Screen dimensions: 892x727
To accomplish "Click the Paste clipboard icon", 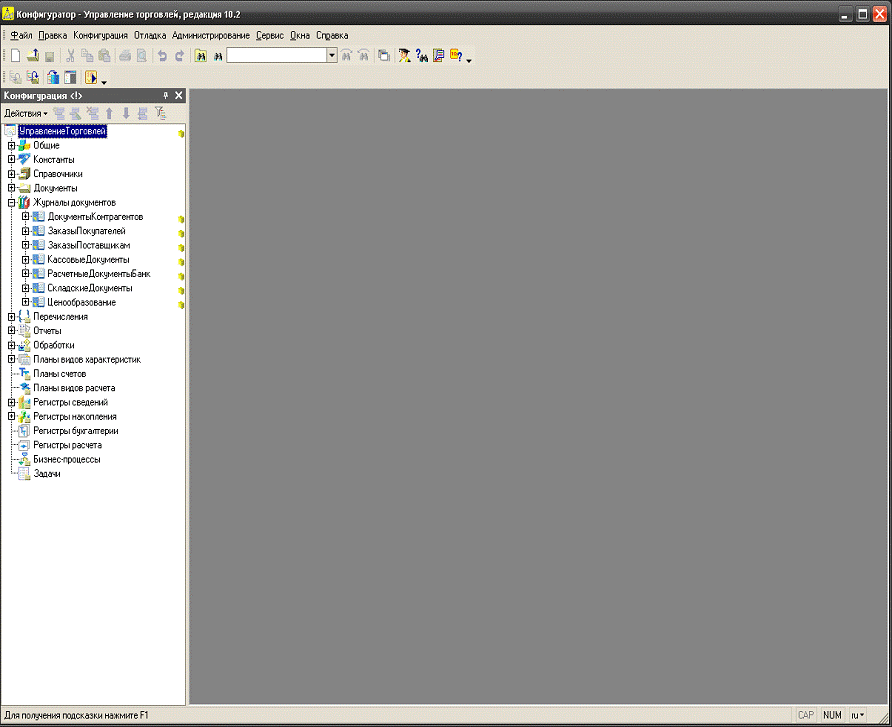I will [104, 55].
